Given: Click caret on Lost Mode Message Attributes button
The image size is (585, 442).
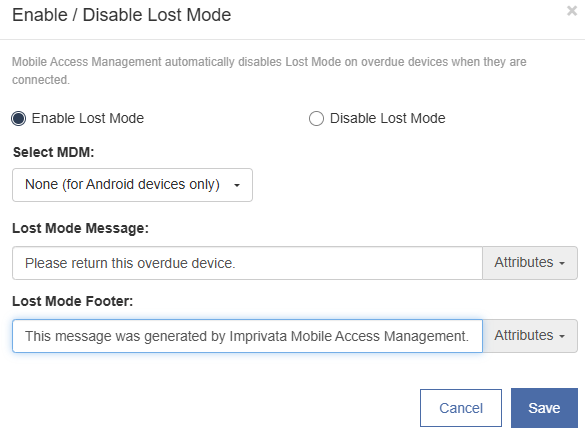Looking at the screenshot, I should tap(562, 263).
